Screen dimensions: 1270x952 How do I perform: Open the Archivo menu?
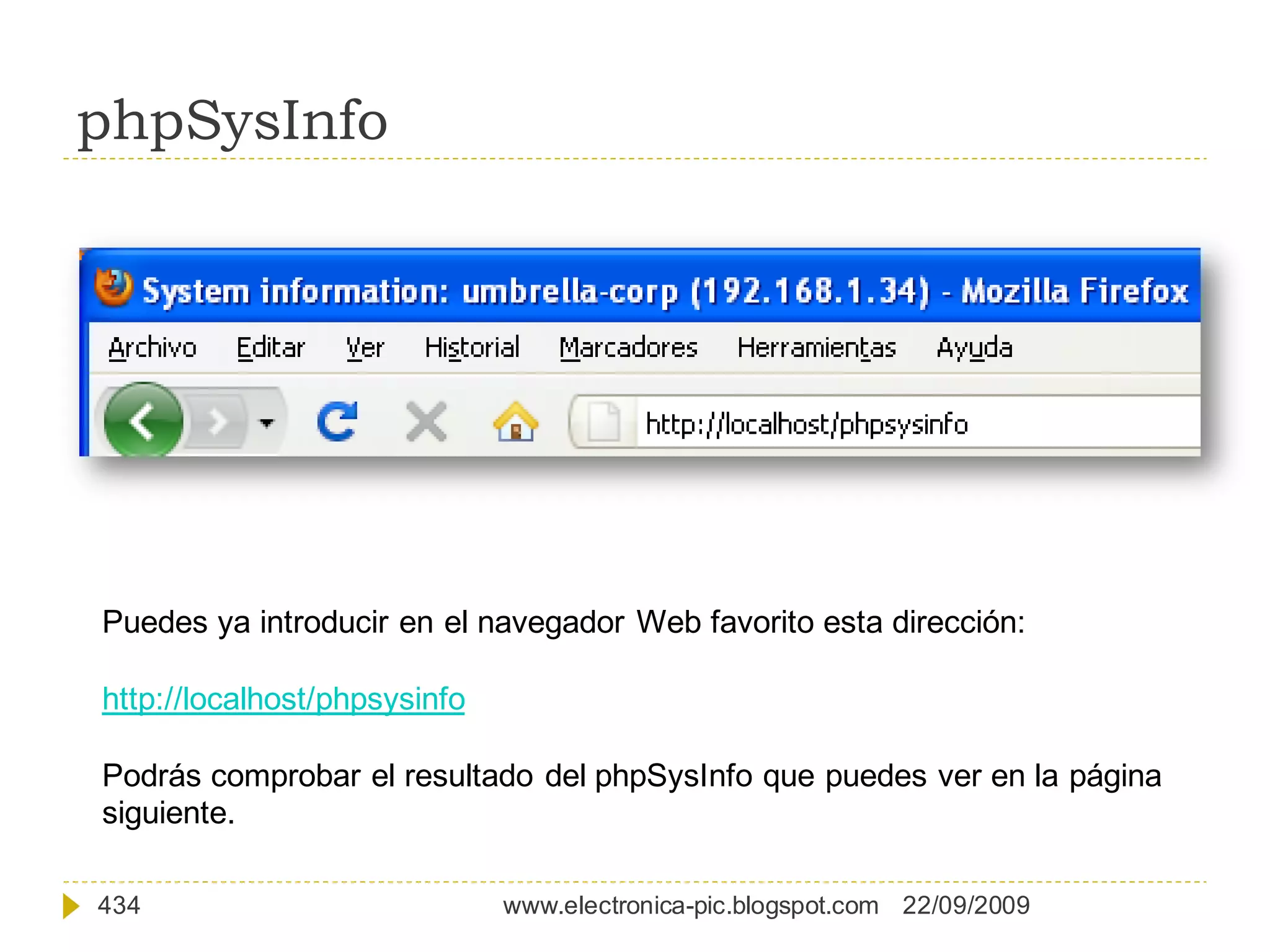tap(153, 348)
